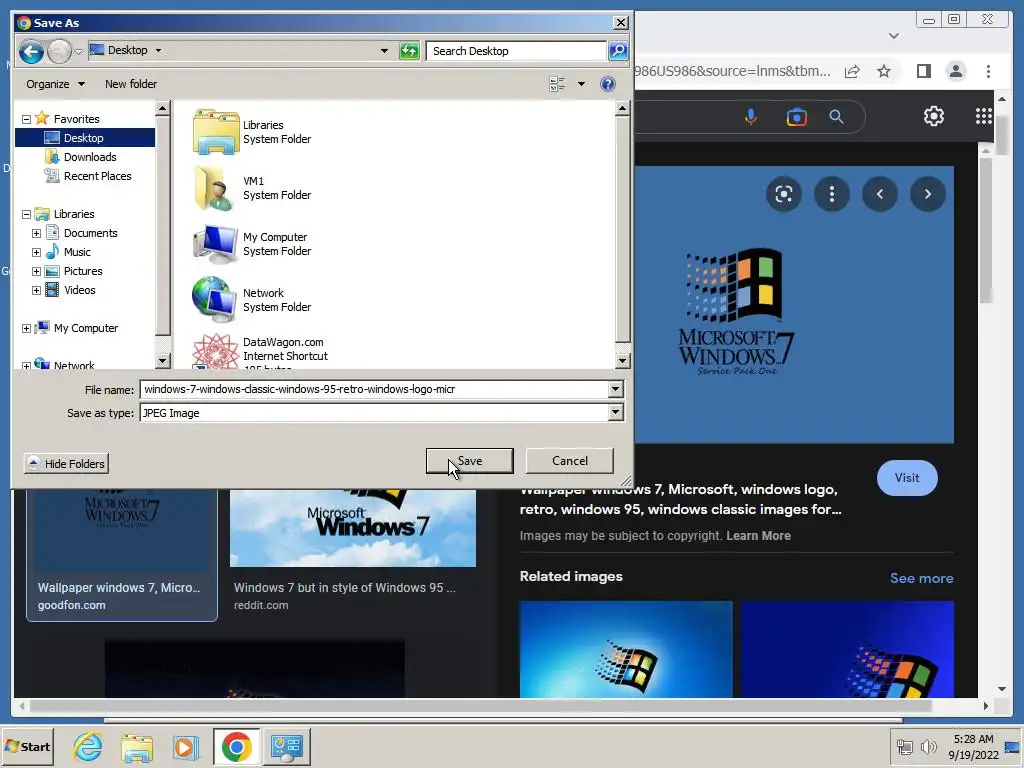
Task: Select Desktop in Favorites
Action: tap(84, 138)
